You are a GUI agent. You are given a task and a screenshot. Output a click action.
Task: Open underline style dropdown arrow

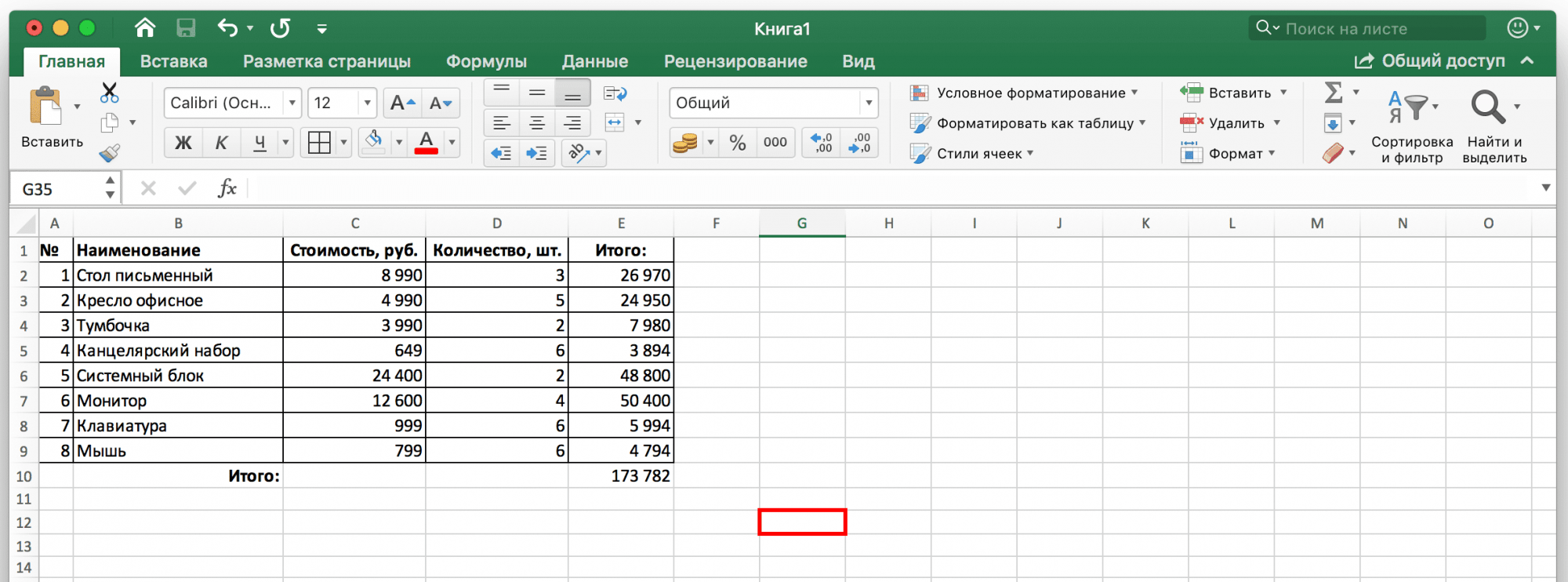coord(285,143)
